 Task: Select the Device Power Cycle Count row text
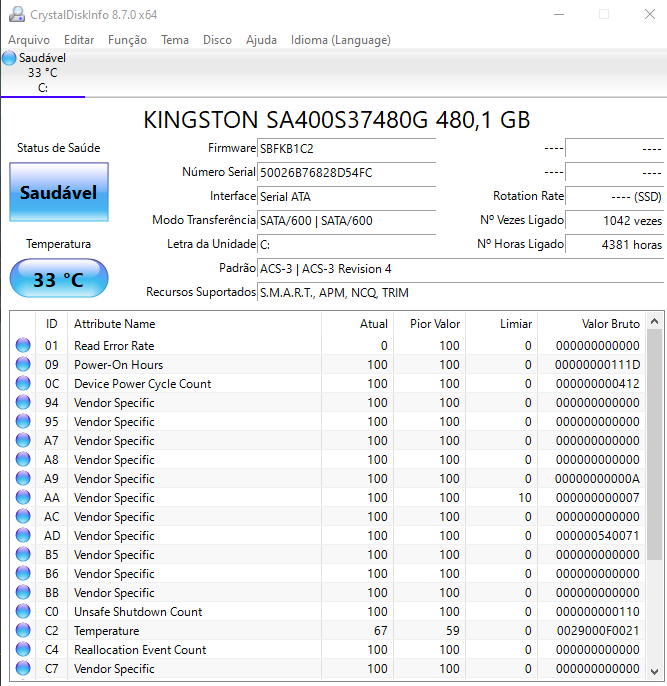click(143, 384)
